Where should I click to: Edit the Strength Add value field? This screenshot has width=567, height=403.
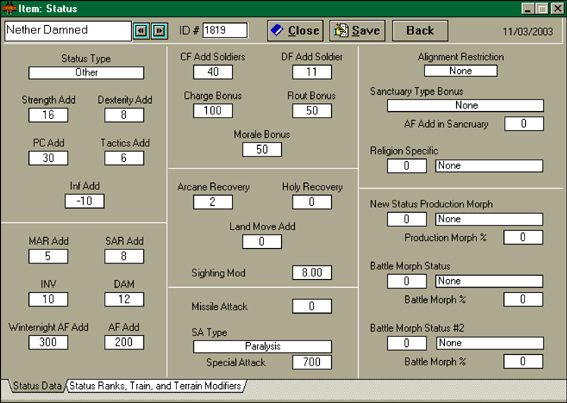pyautogui.click(x=48, y=115)
